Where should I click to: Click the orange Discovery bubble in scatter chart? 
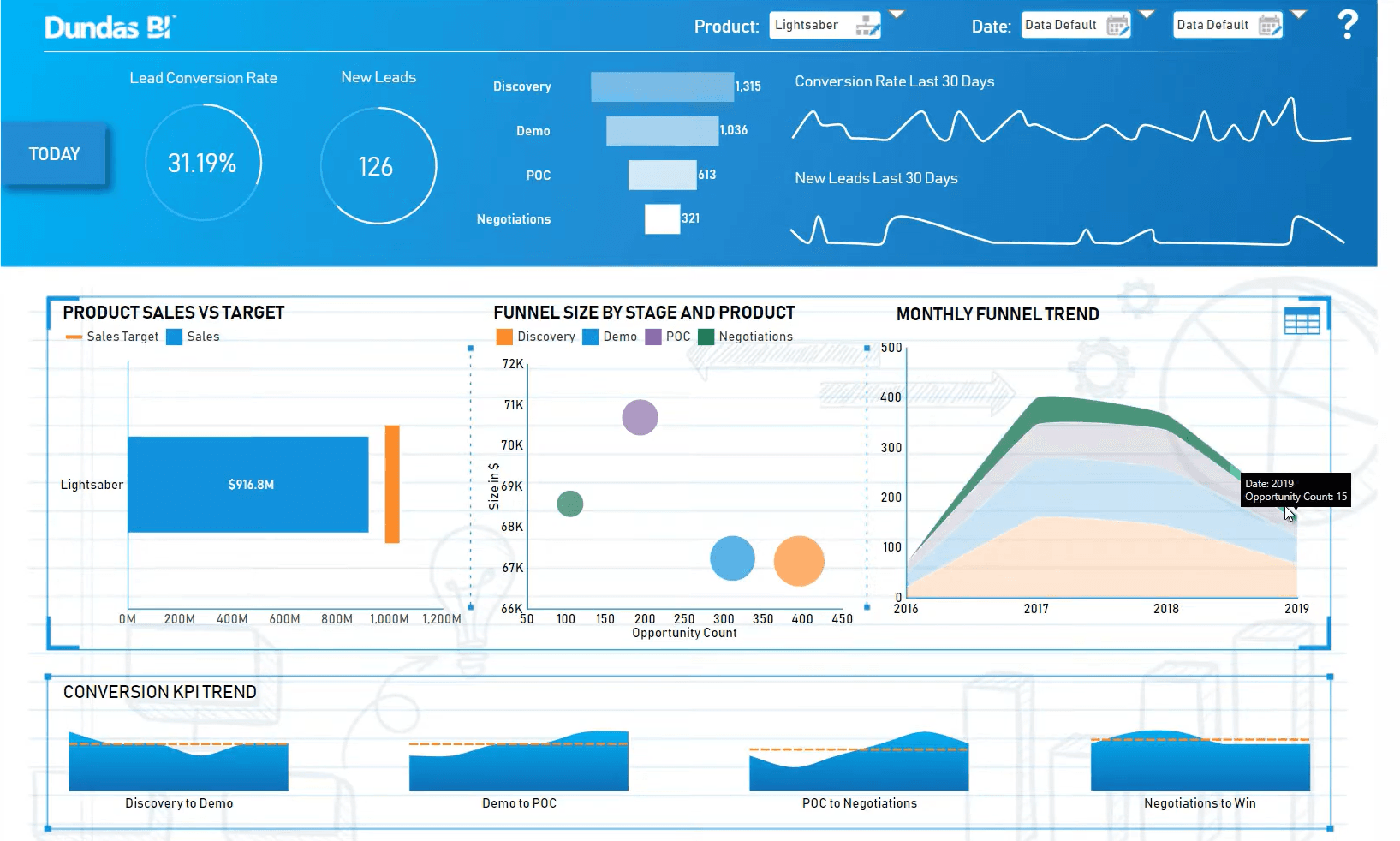pos(798,561)
